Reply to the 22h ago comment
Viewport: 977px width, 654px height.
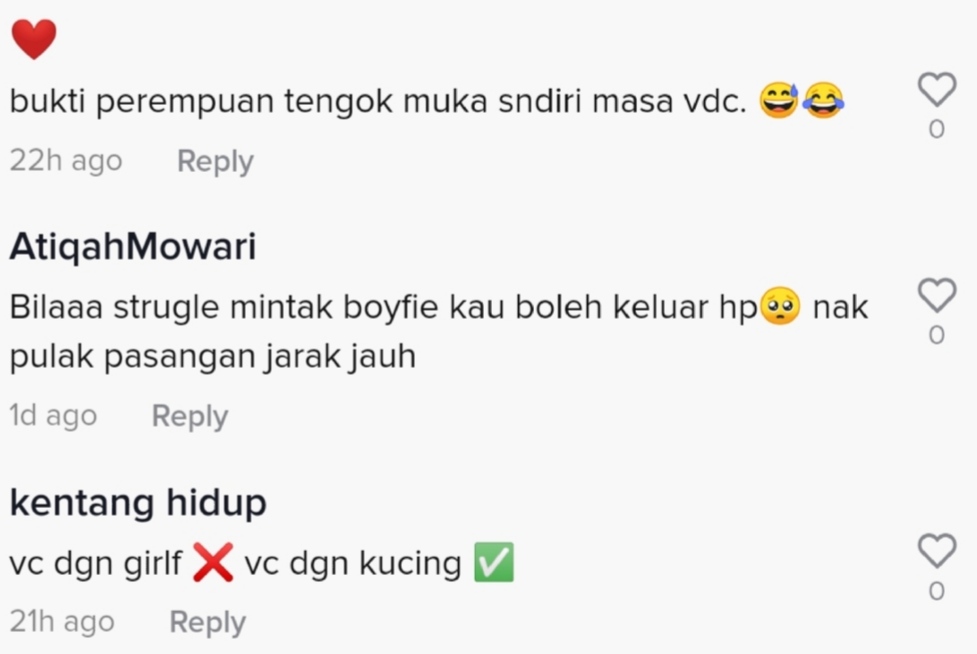(x=216, y=161)
